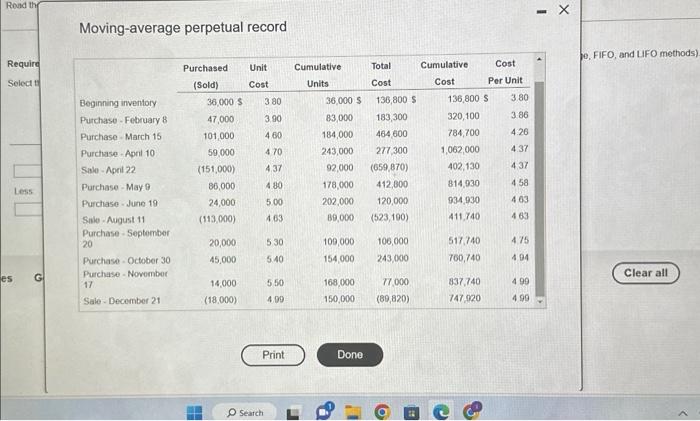This screenshot has height=421, width=700.
Task: Show hidden tray icons chevron
Action: tap(683, 413)
